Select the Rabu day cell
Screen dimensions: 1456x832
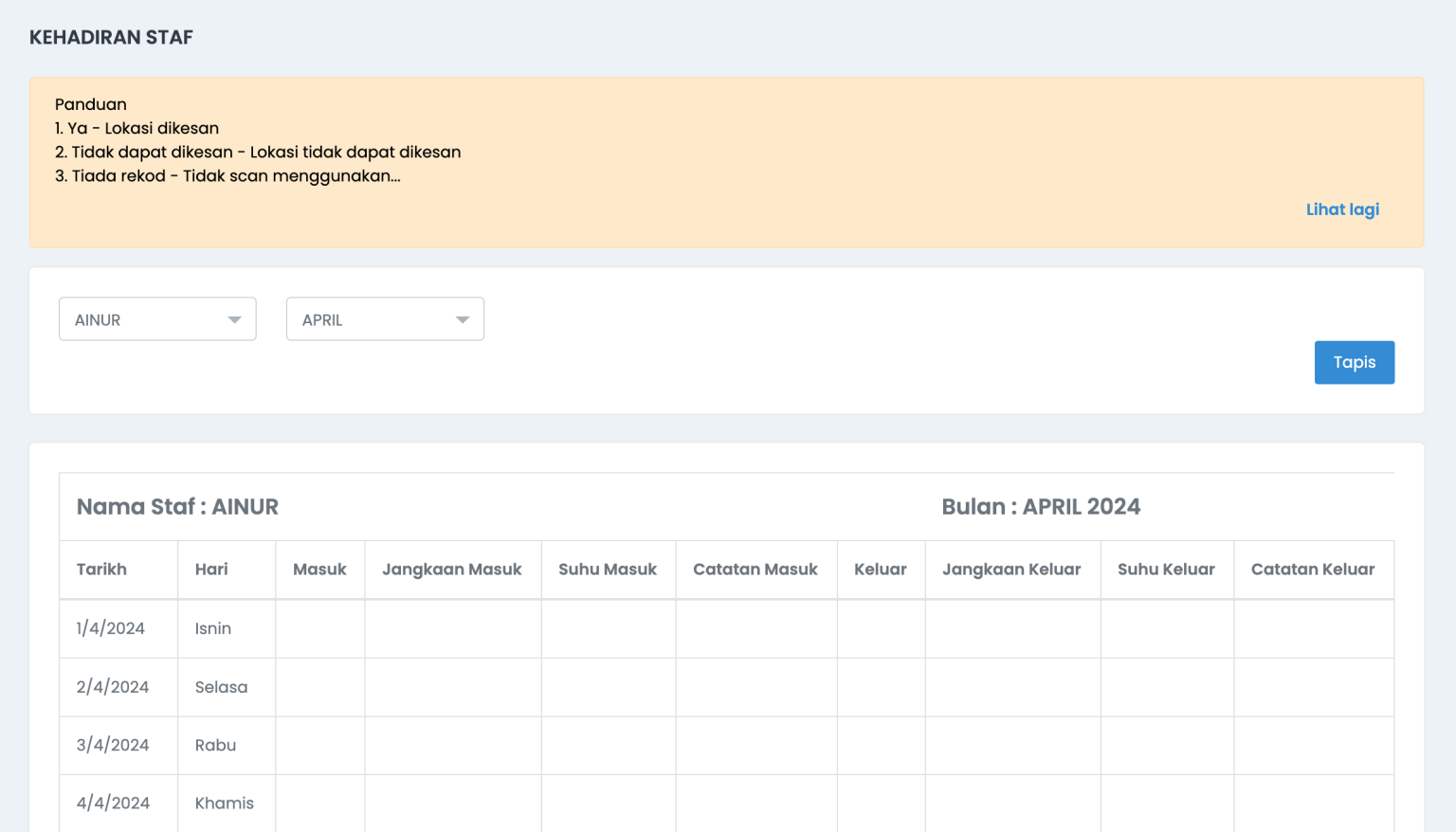coord(216,745)
